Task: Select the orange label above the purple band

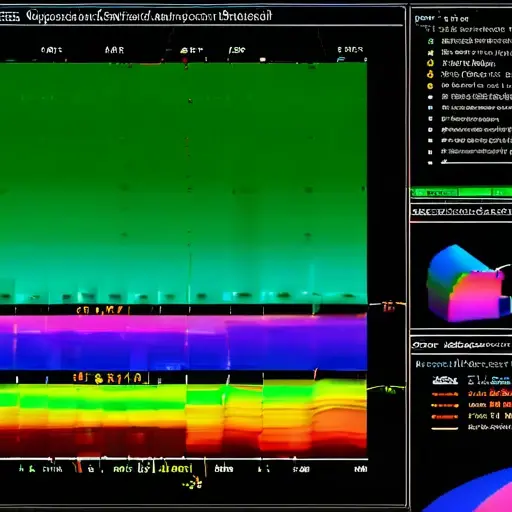Action: 103,310
